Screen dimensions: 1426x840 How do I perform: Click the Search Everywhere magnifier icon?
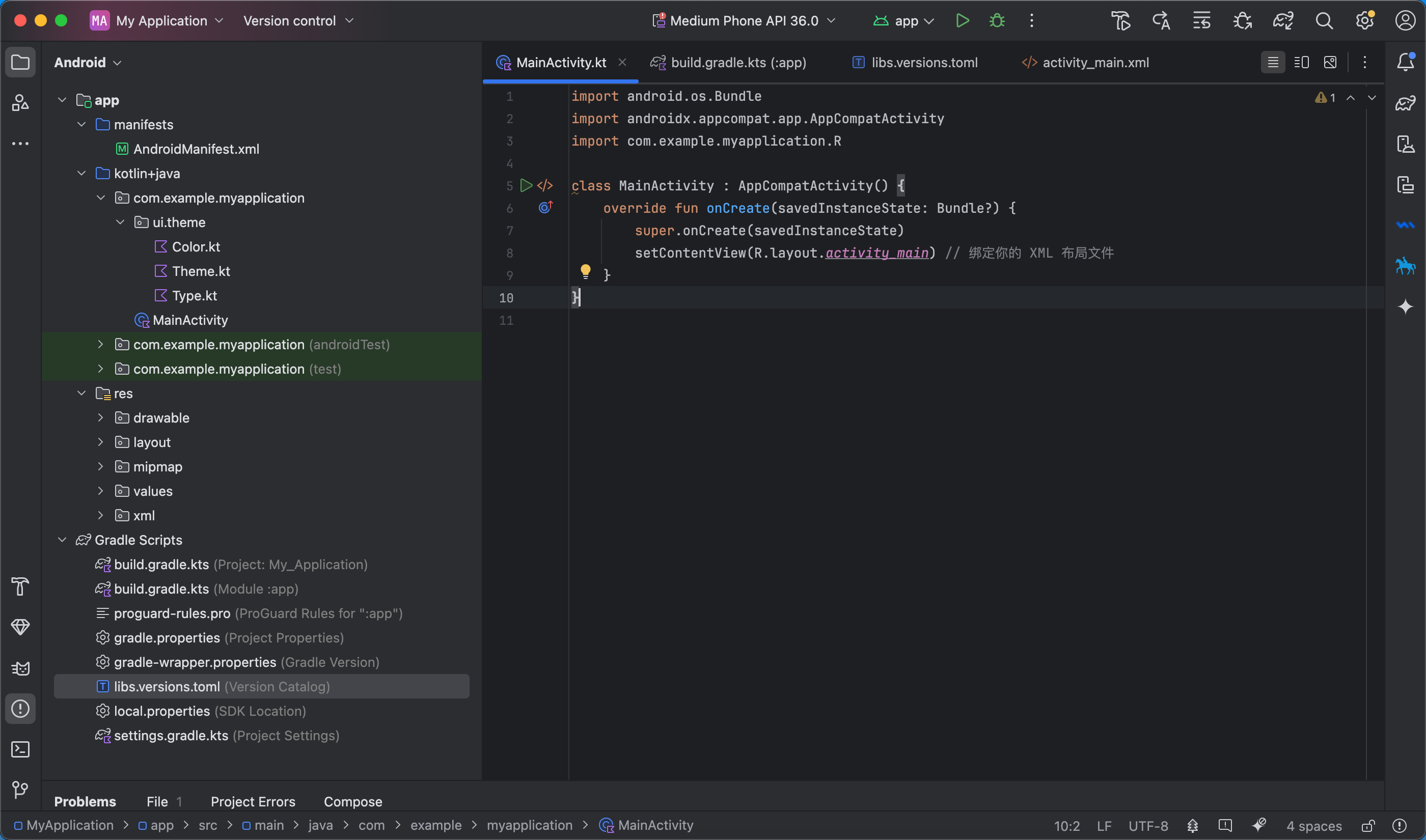pyautogui.click(x=1324, y=21)
